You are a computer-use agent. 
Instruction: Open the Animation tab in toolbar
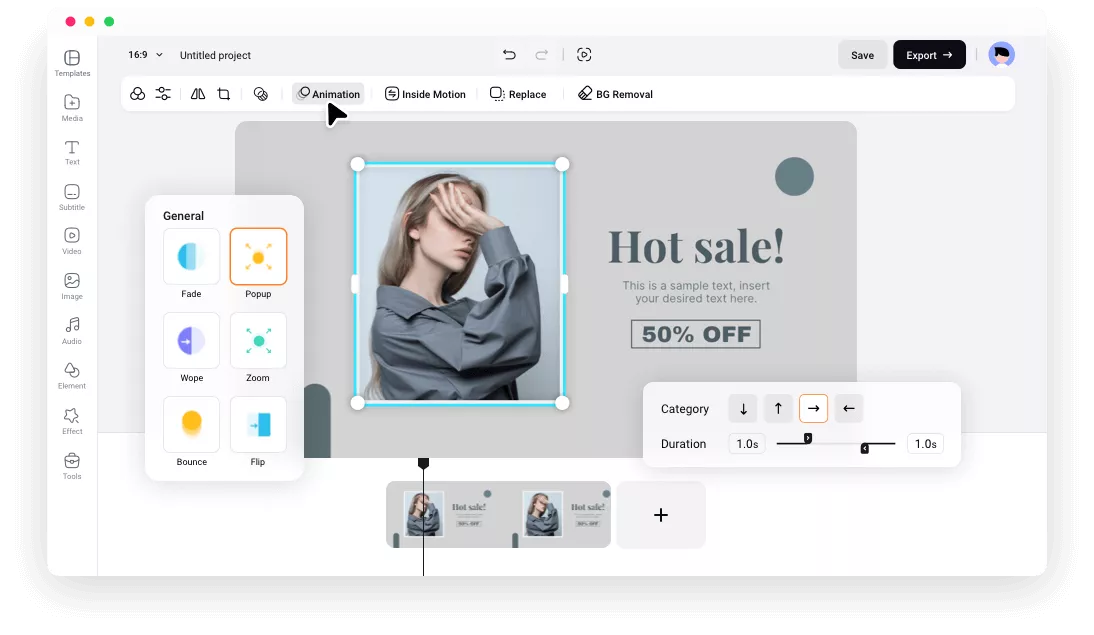pyautogui.click(x=328, y=94)
